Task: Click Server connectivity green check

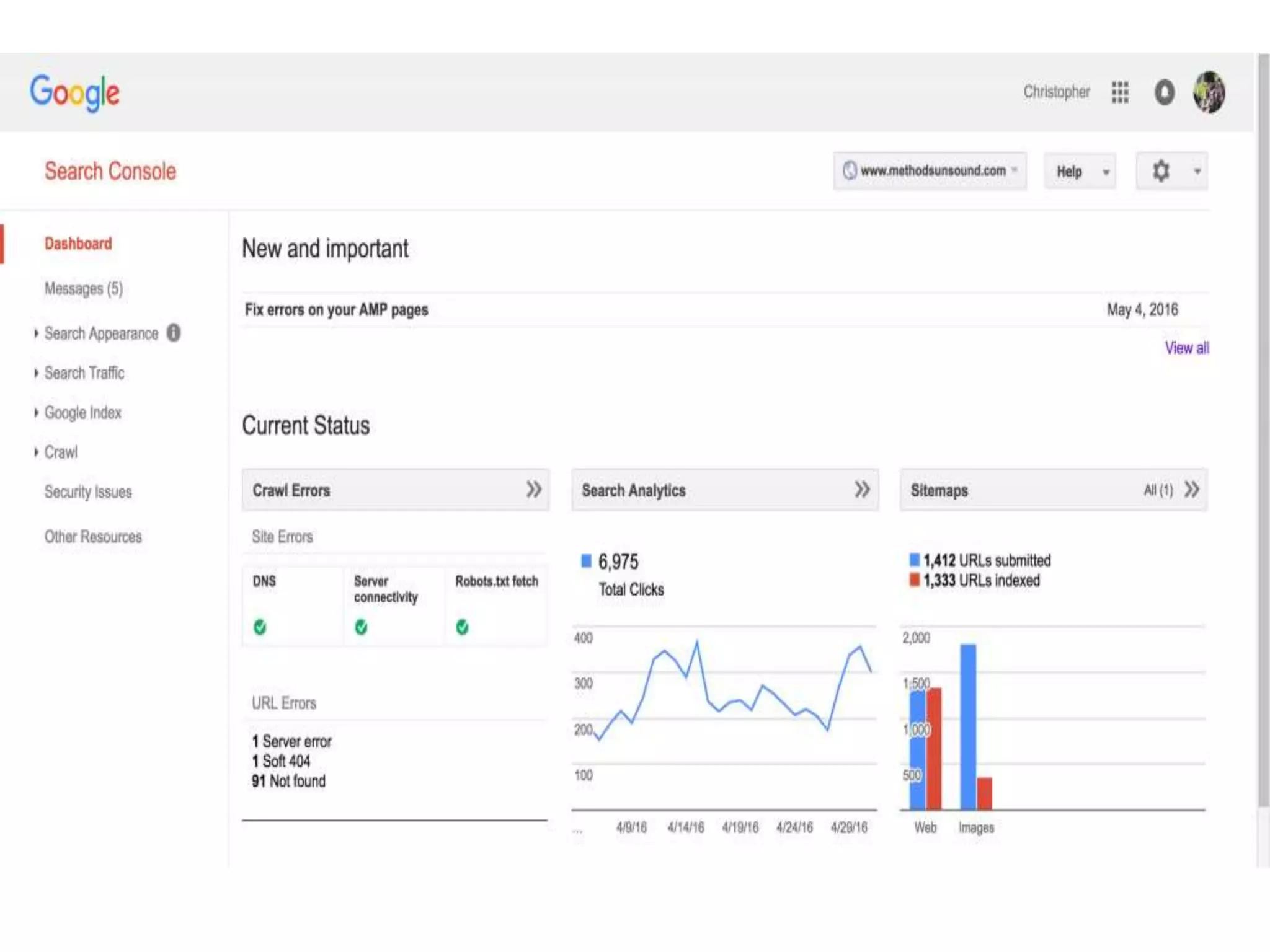Action: (x=361, y=627)
